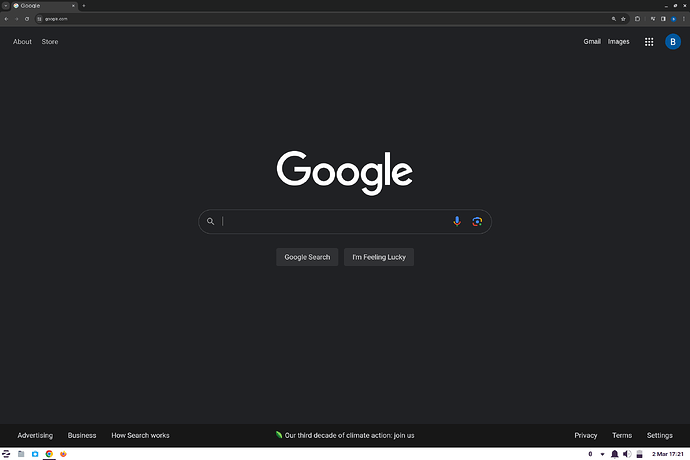Close the Google tab

point(73,6)
